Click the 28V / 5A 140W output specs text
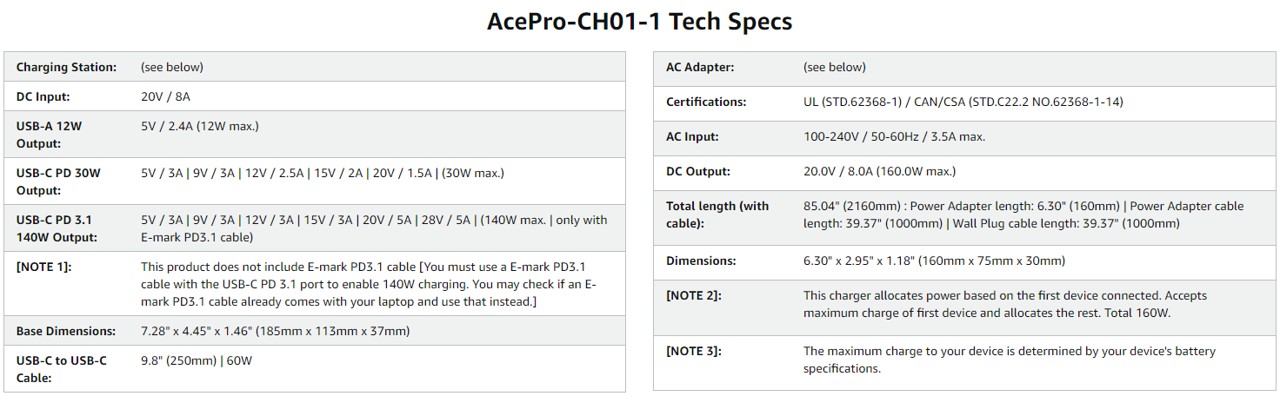The height and width of the screenshot is (396, 1280). pos(374,228)
